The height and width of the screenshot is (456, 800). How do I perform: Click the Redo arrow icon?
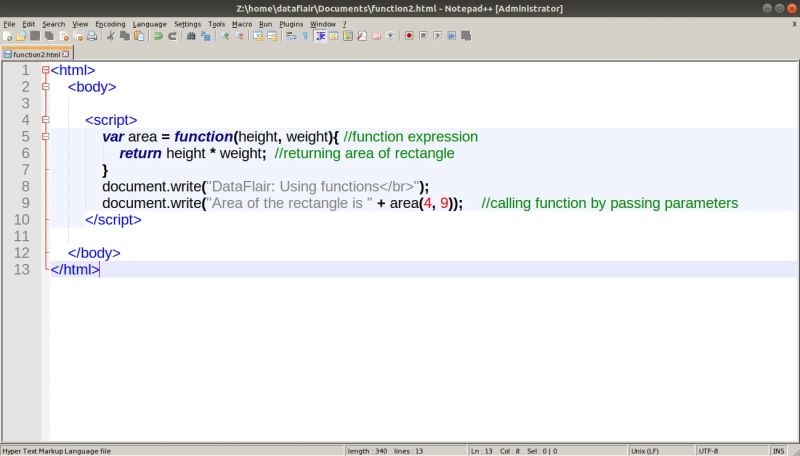click(172, 36)
